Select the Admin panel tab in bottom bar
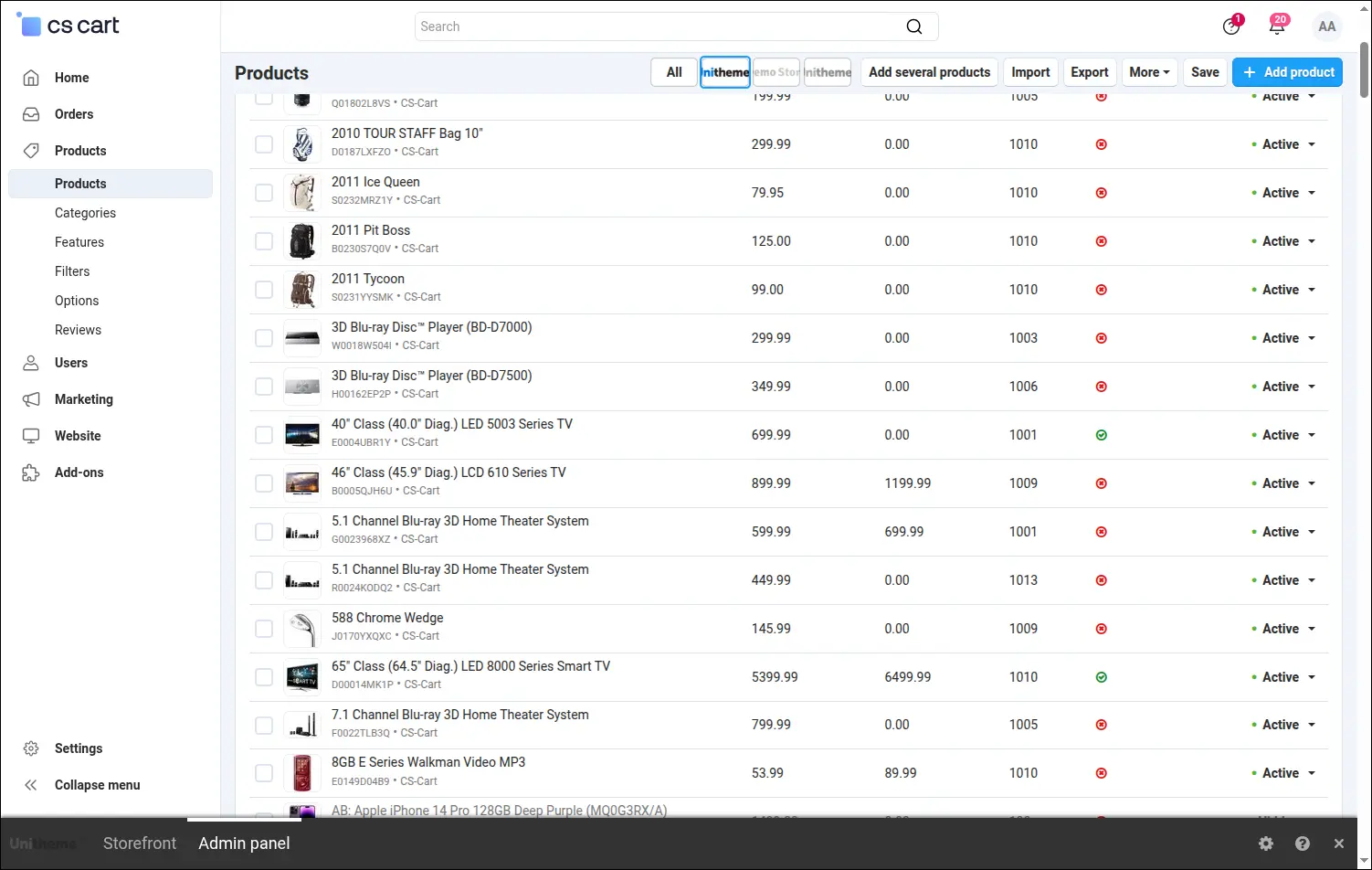Screen dimensions: 1372x870 [244, 843]
